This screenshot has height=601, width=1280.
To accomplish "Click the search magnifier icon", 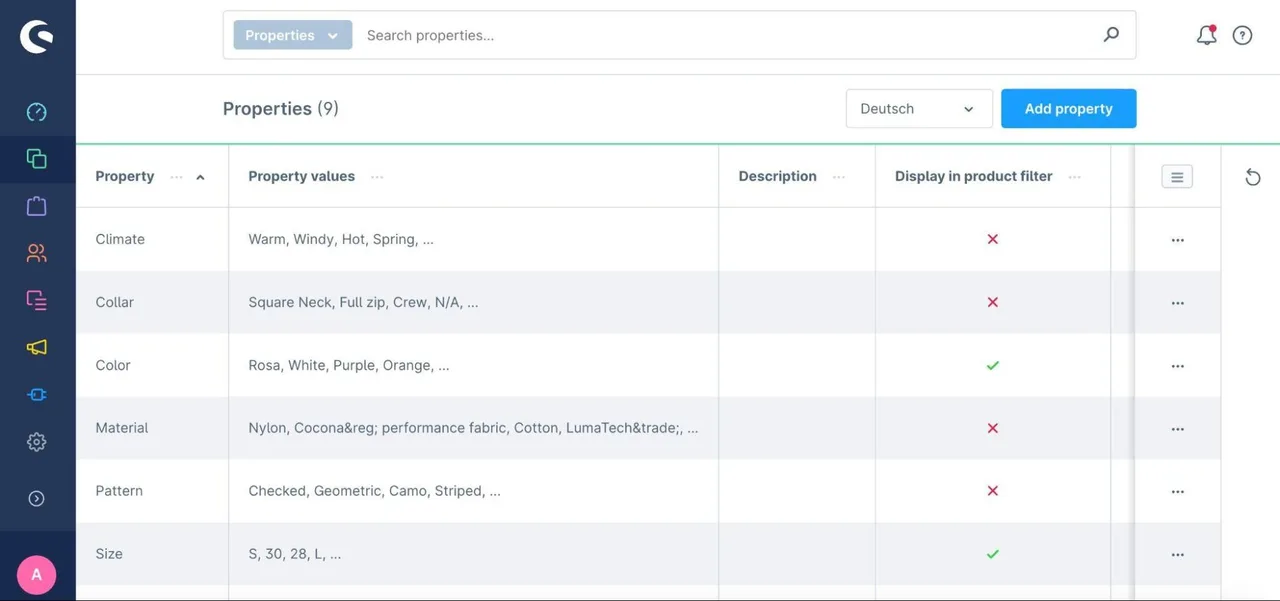I will (x=1111, y=35).
